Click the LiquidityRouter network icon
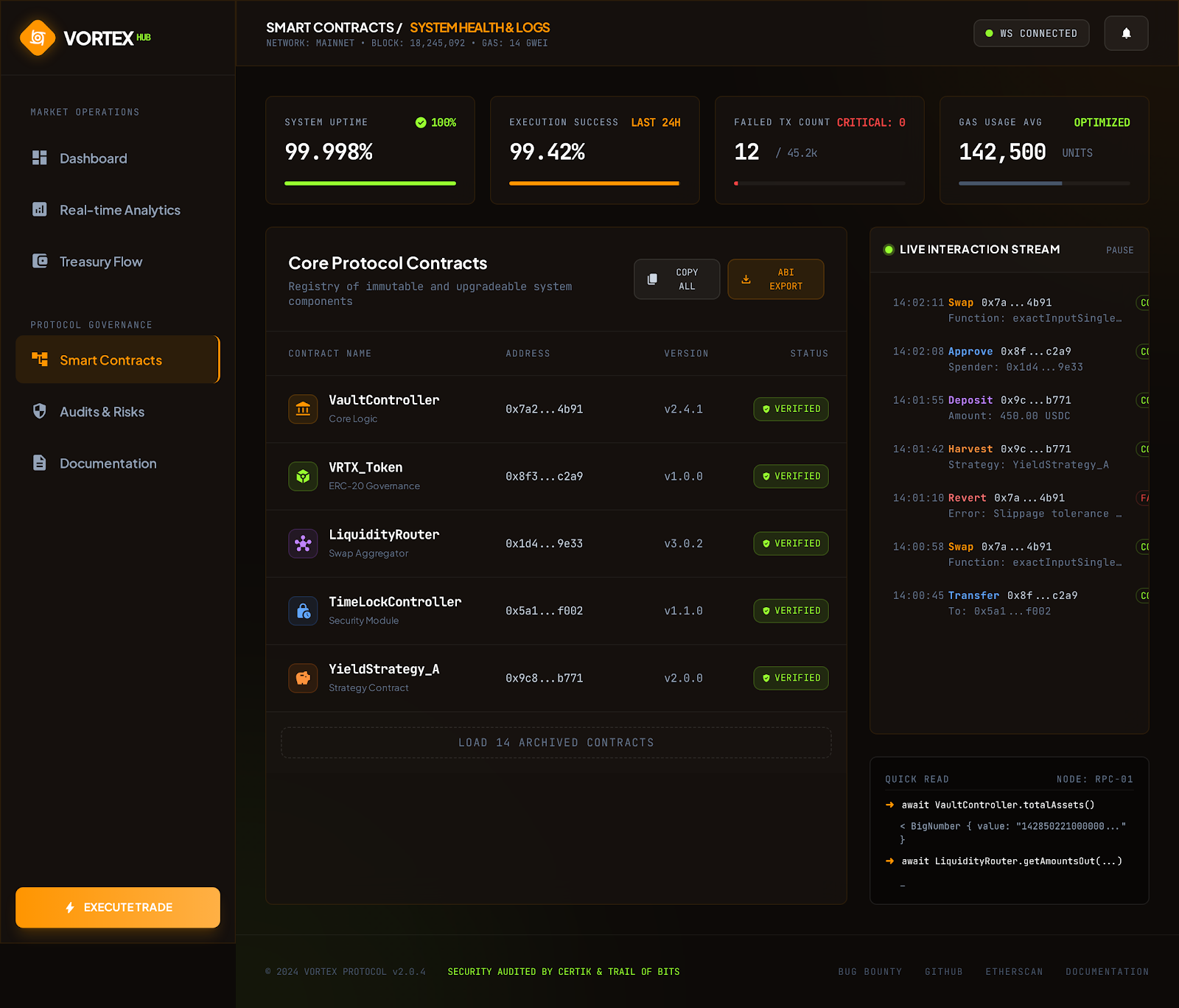This screenshot has width=1179, height=1008. click(x=303, y=544)
